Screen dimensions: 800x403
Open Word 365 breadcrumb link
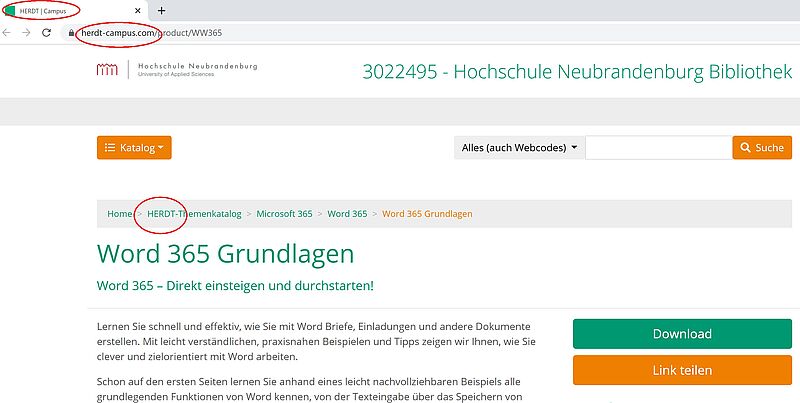click(x=347, y=214)
